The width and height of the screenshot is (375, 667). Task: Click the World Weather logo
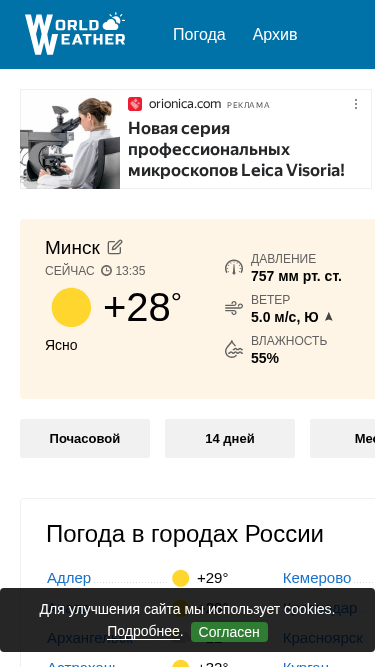75,34
